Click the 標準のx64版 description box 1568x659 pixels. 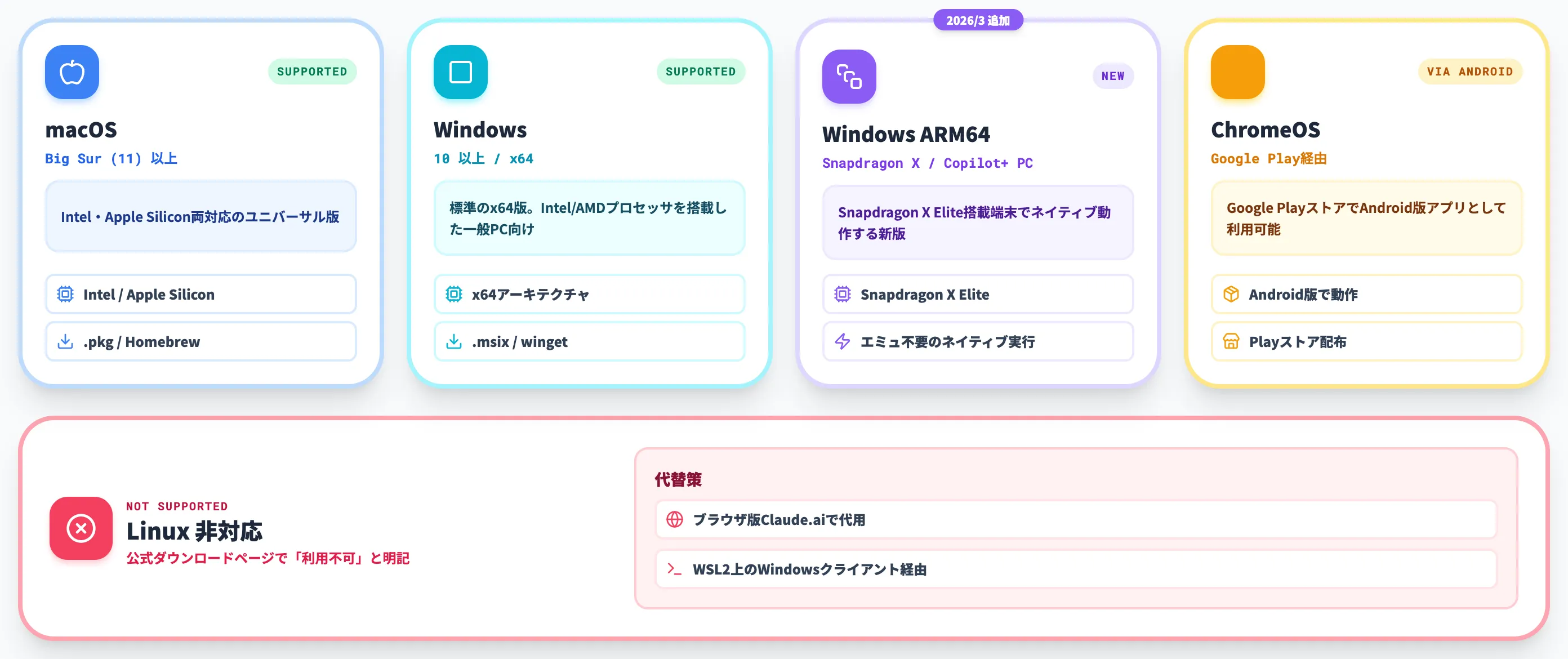pyautogui.click(x=589, y=219)
